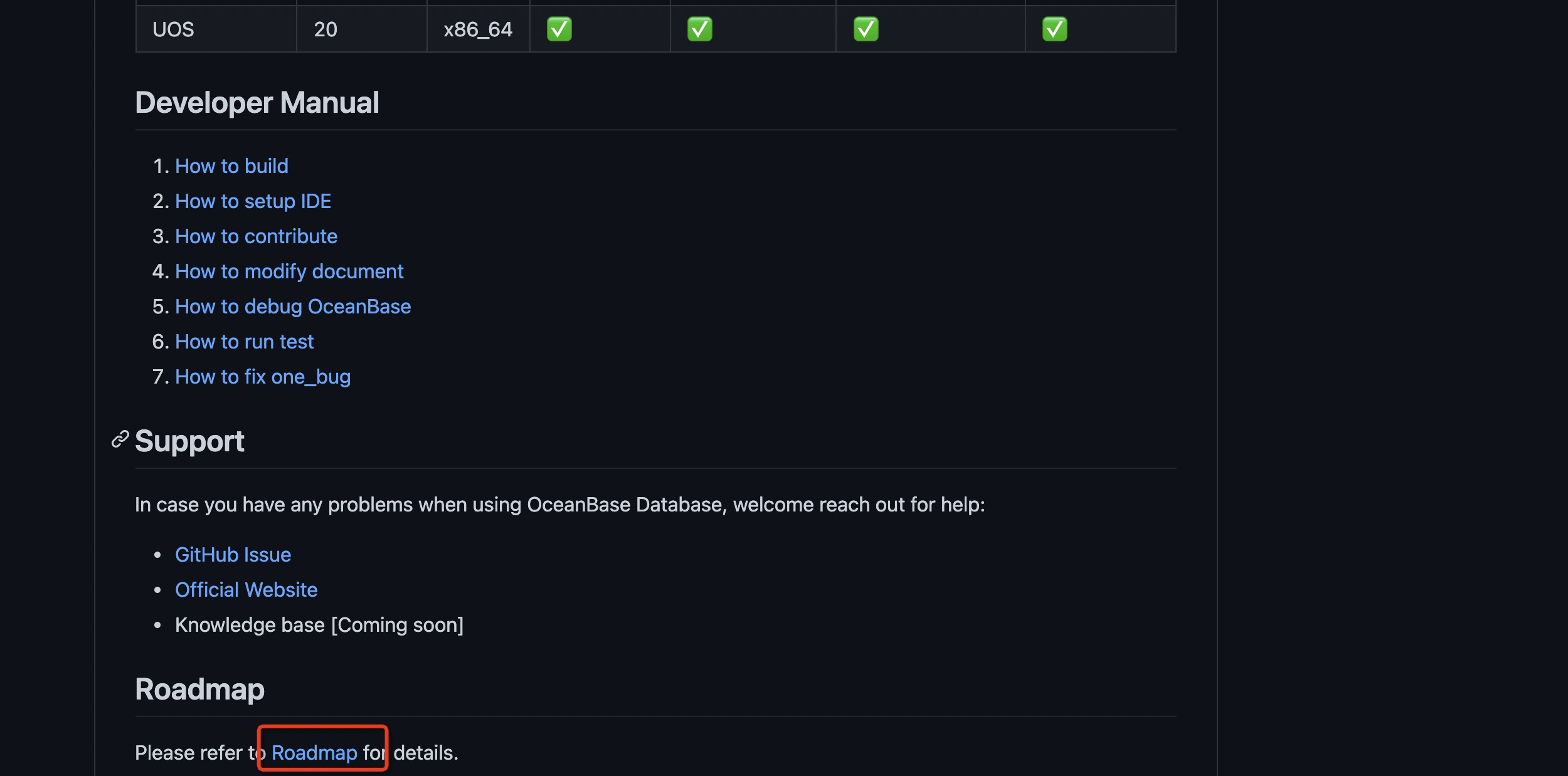1568x776 pixels.
Task: Click last green checkmark in UOS row
Action: coord(1054,29)
